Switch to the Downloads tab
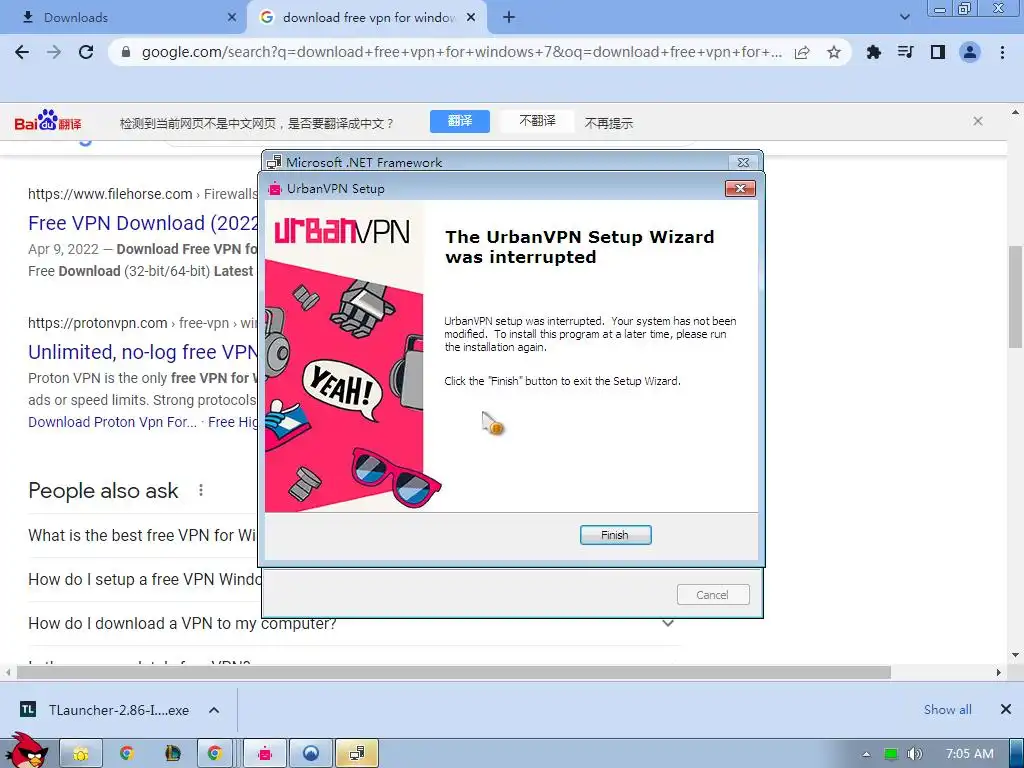 [x=123, y=18]
